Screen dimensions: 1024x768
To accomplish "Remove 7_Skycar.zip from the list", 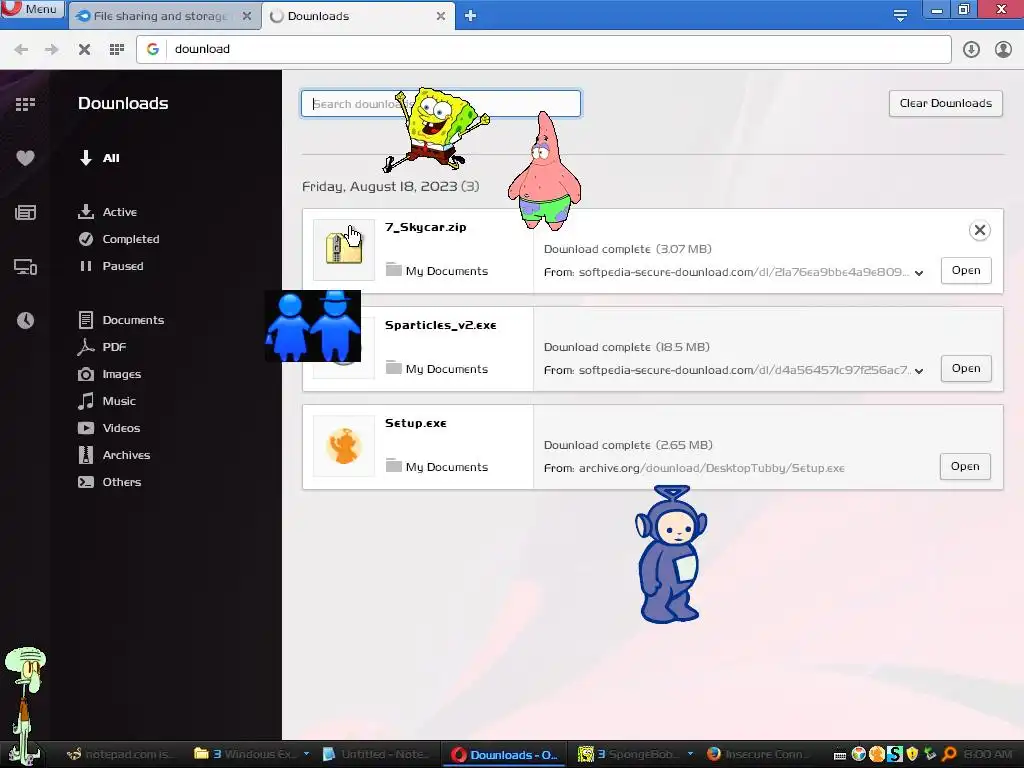I will click(x=980, y=230).
